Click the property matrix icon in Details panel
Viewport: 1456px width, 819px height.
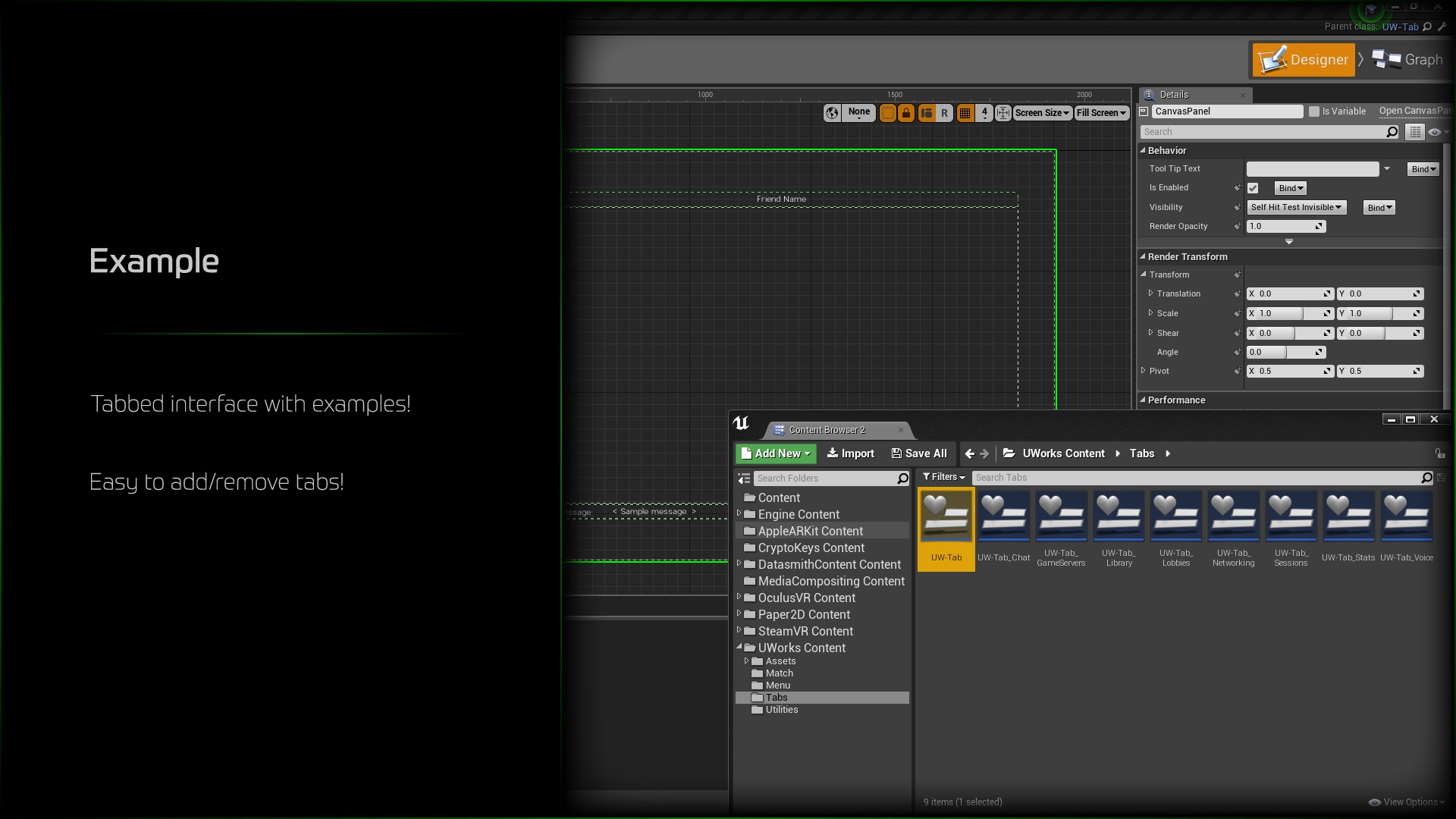click(x=1417, y=132)
